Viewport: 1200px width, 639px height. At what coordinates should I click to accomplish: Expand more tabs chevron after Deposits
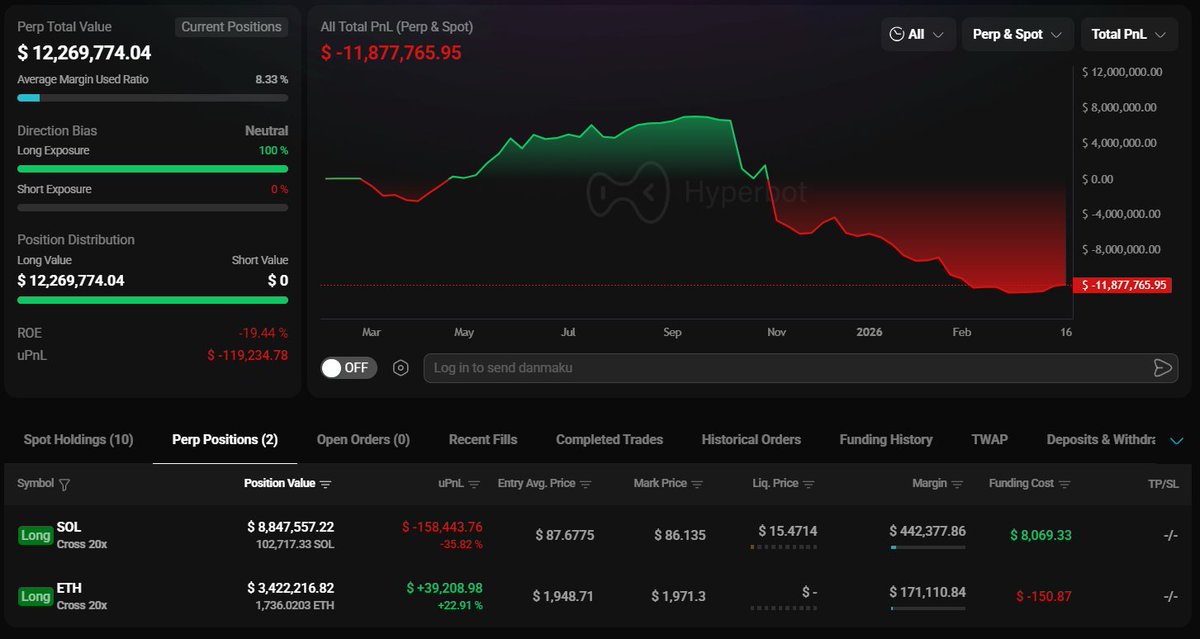pyautogui.click(x=1176, y=440)
